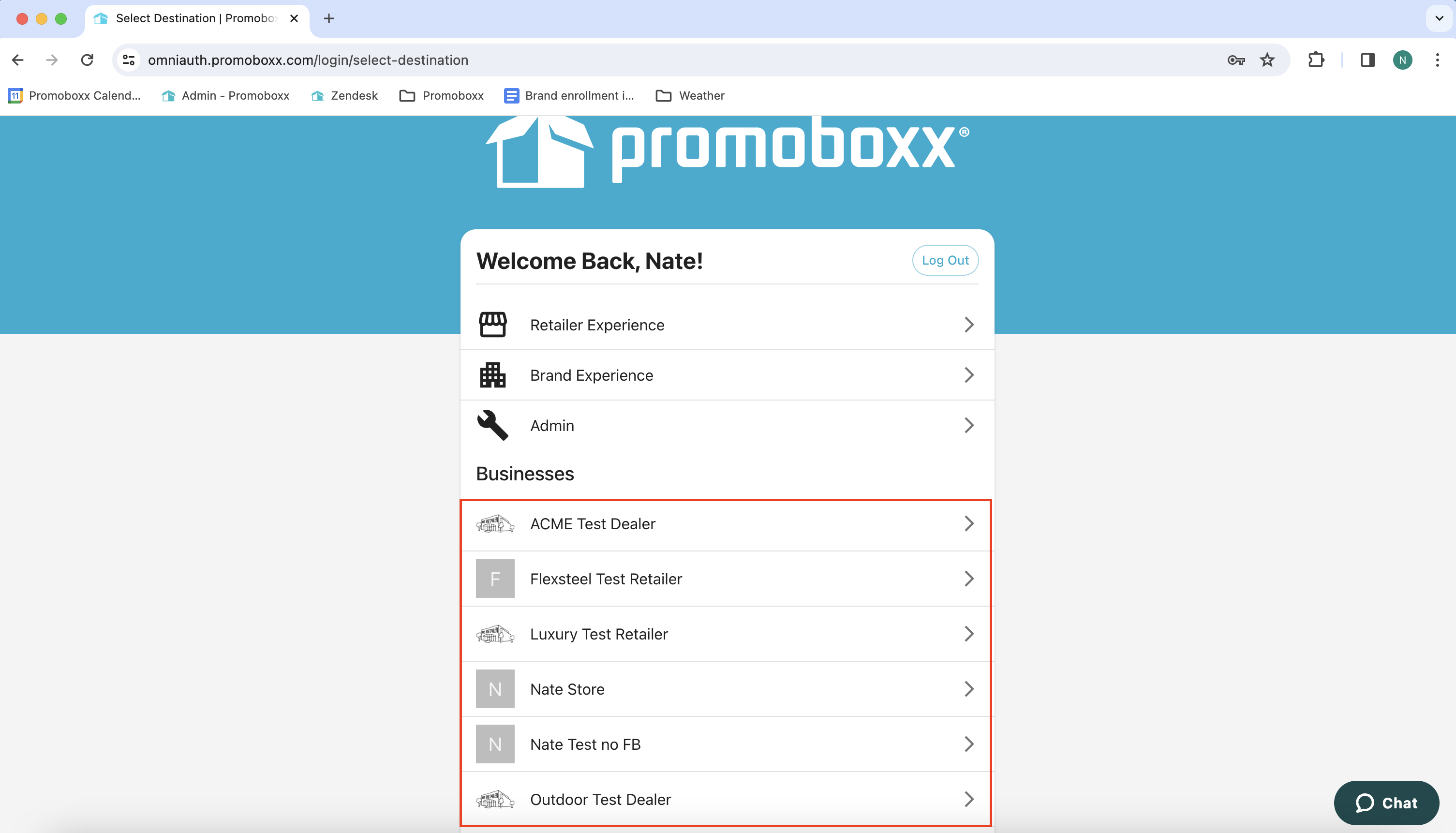This screenshot has height=833, width=1456.
Task: Click the Promoboxx logo
Action: pyautogui.click(x=727, y=150)
